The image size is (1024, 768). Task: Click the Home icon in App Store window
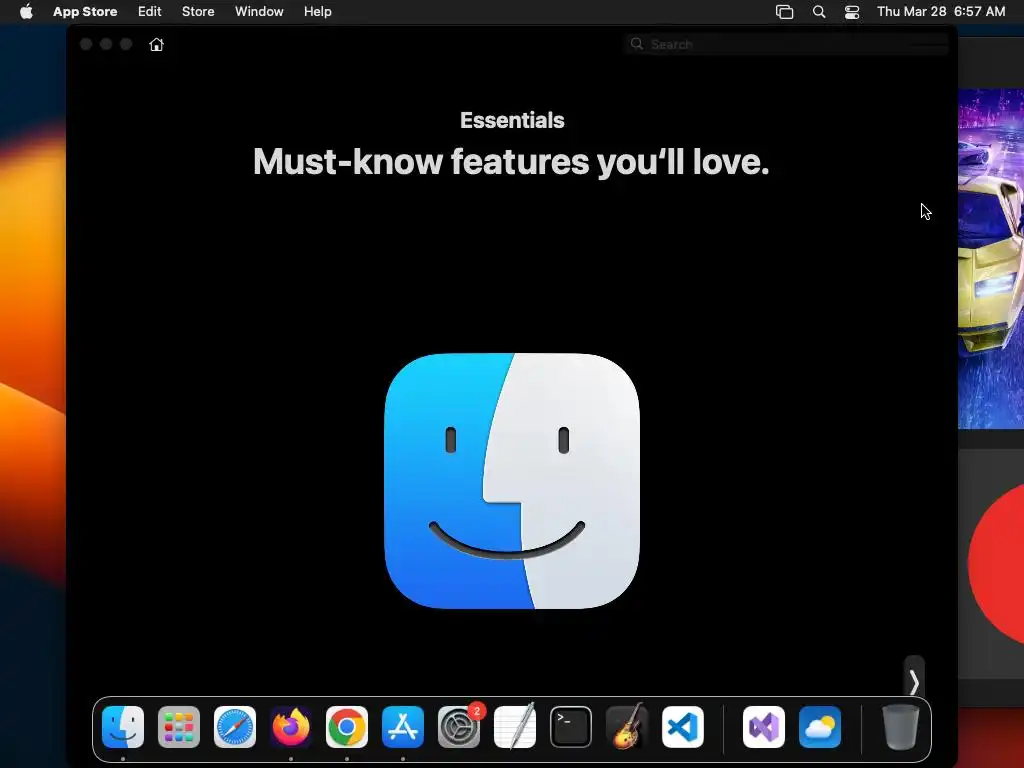click(x=156, y=44)
